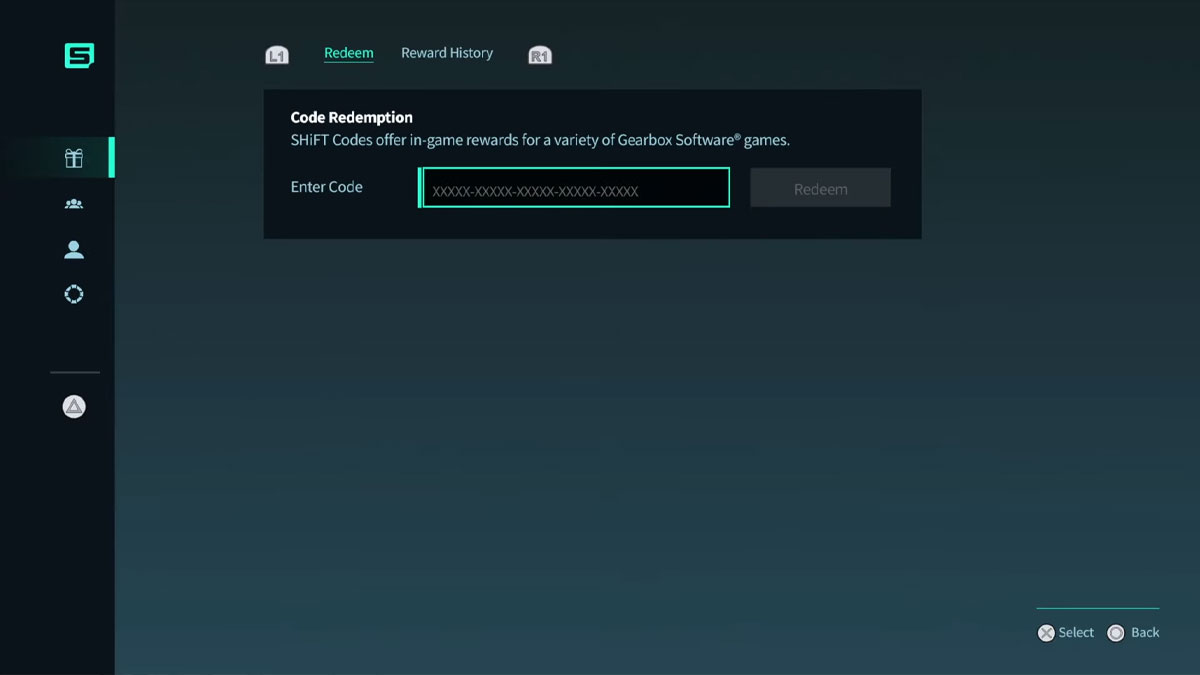Switch to the Reward History tab
This screenshot has width=1200, height=675.
tap(447, 53)
